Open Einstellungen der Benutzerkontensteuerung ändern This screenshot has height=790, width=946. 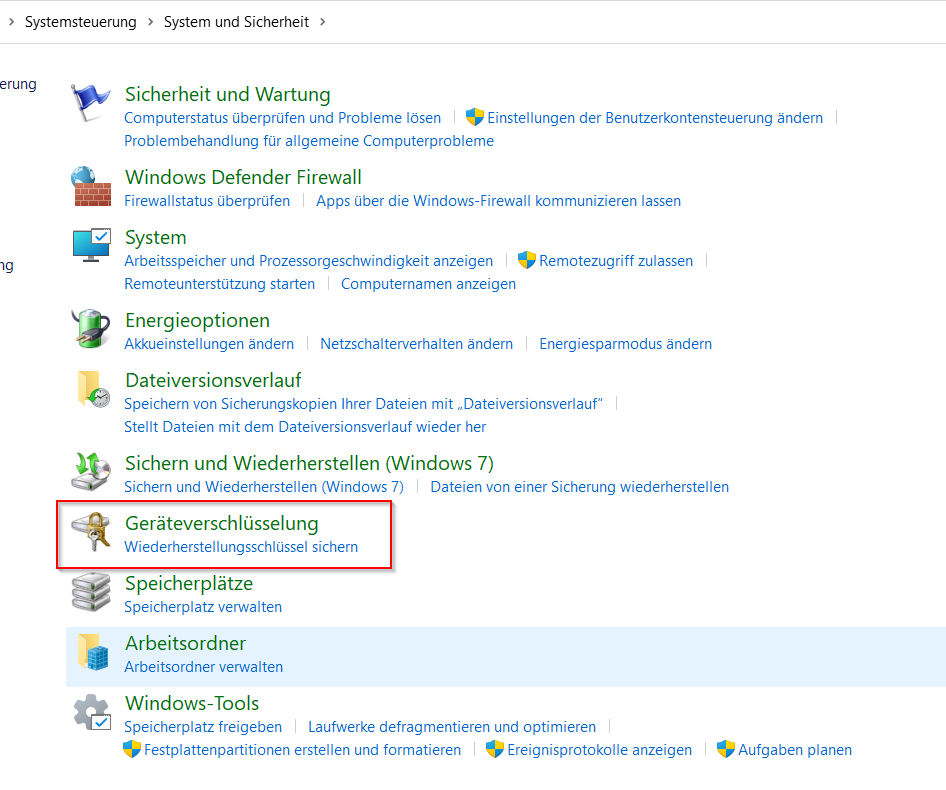(x=655, y=118)
